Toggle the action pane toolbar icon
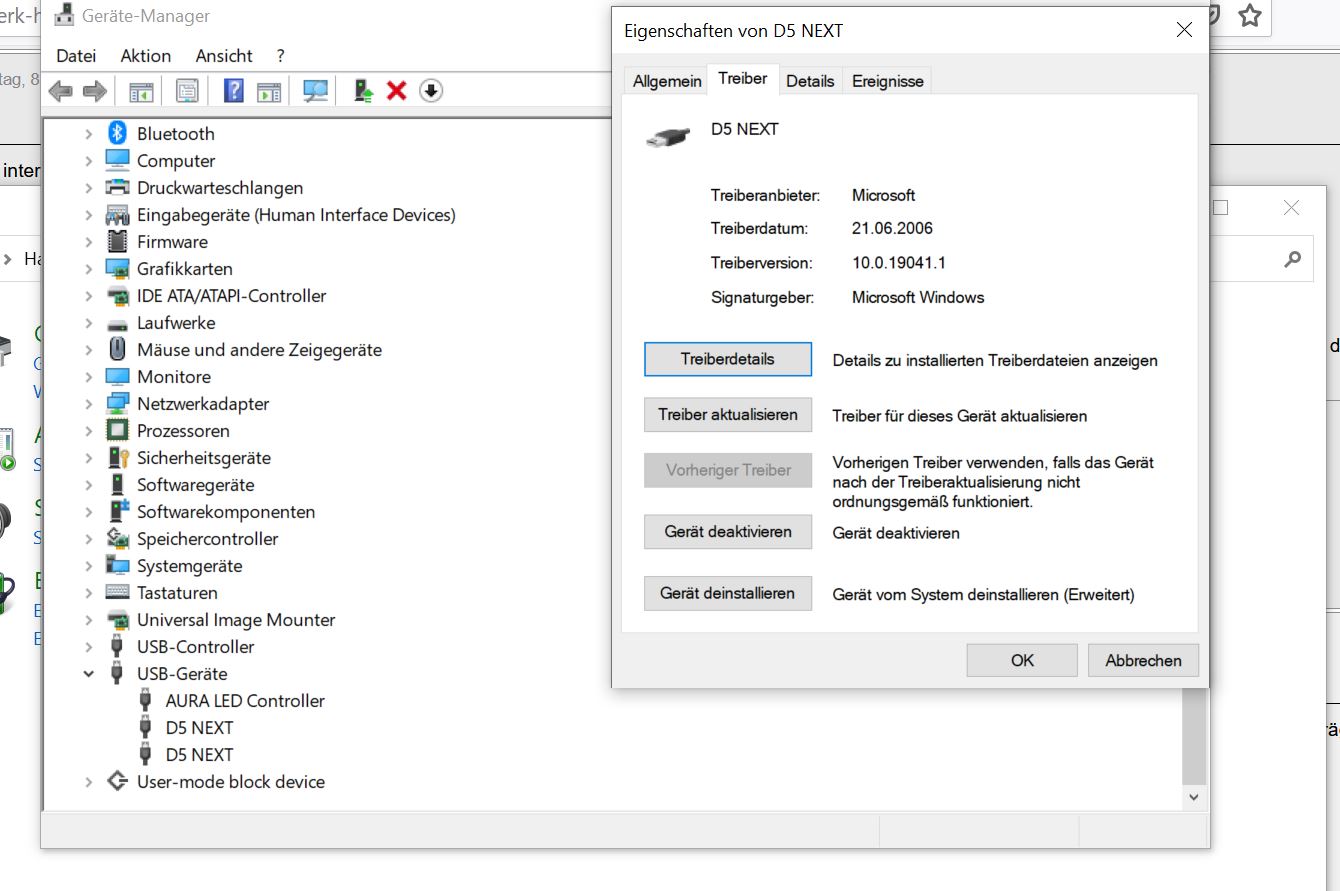1340x891 pixels. click(x=269, y=91)
